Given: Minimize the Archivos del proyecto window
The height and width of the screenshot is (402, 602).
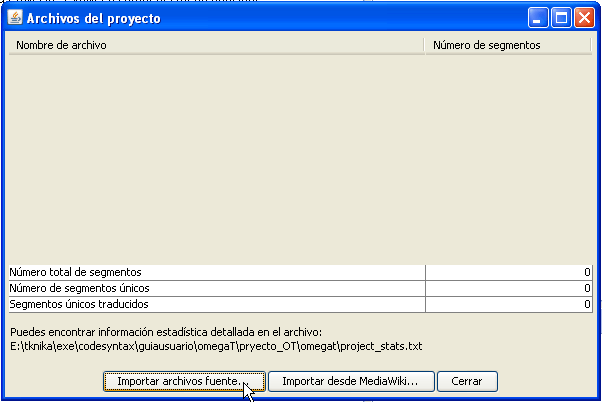Looking at the screenshot, I should 538,18.
